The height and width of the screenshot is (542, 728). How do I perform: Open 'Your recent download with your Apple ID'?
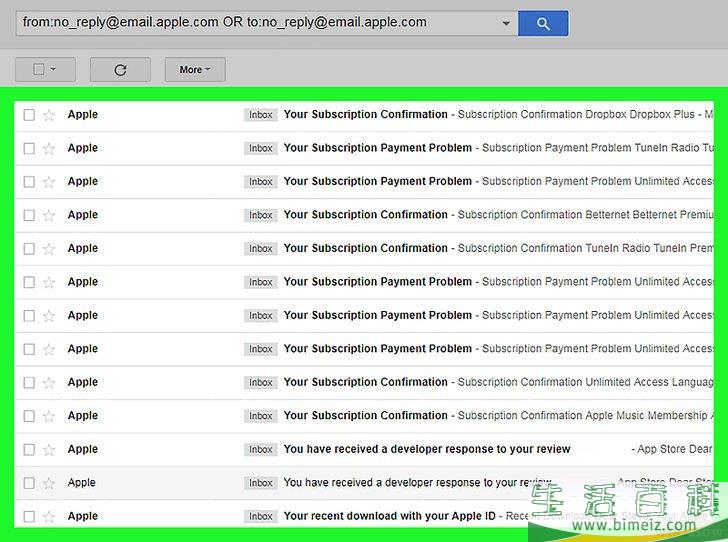390,516
